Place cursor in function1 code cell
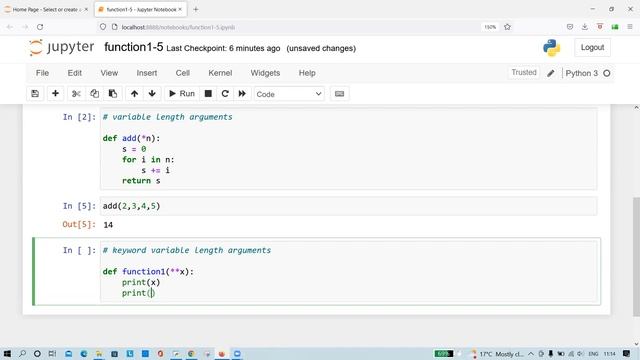The height and width of the screenshot is (360, 640). pos(349,271)
